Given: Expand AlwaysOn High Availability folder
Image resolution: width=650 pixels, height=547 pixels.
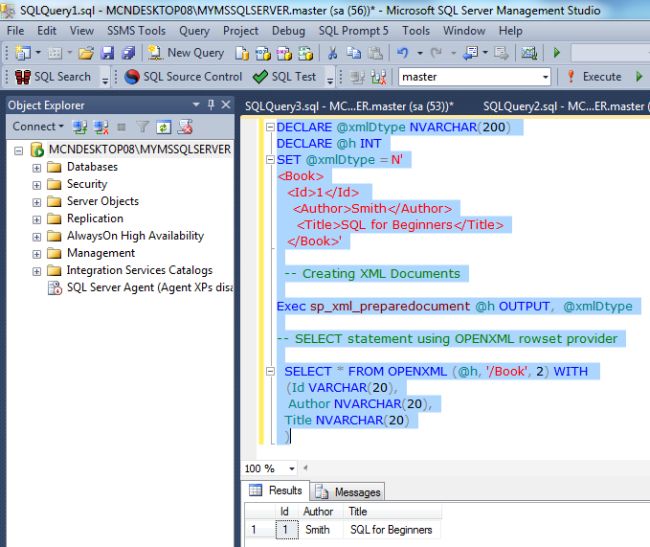Looking at the screenshot, I should [36, 237].
